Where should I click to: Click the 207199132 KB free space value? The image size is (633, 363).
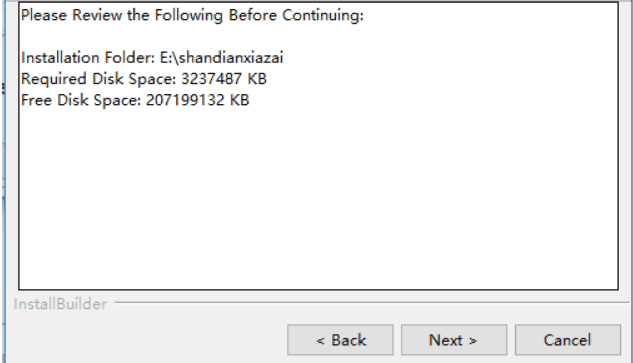coord(197,100)
